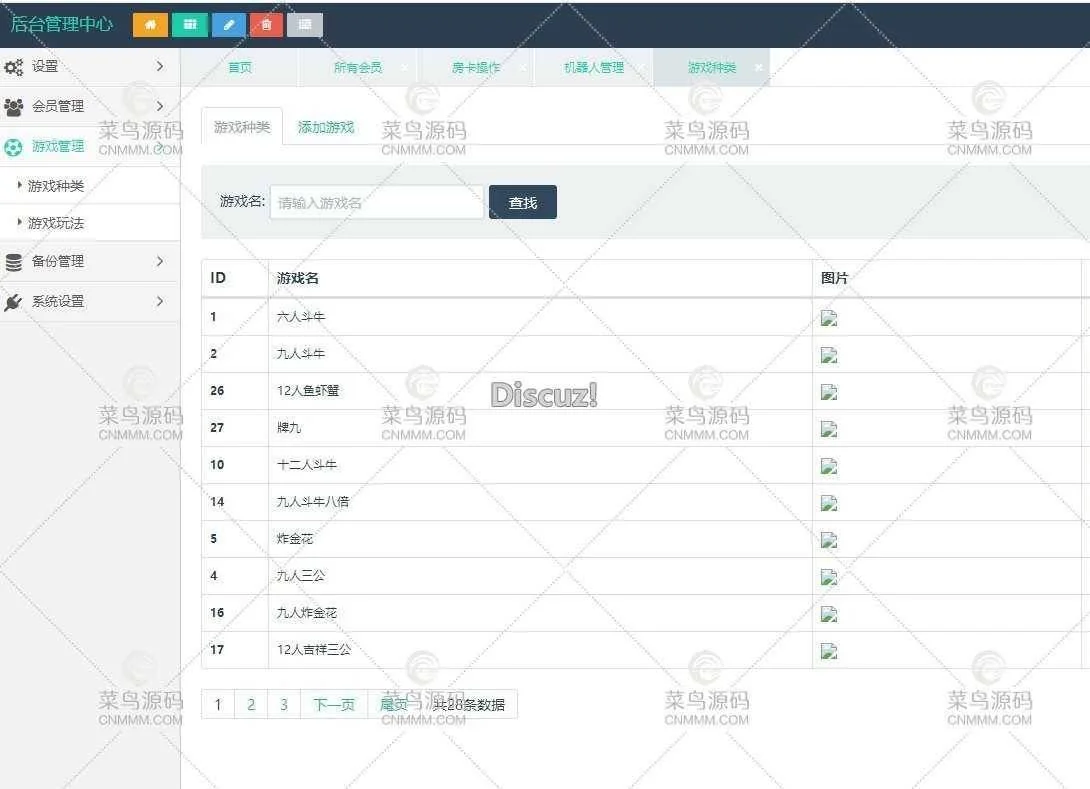Viewport: 1090px width, 789px height.
Task: Expand the 设置 sidebar menu chevron
Action: click(x=160, y=66)
